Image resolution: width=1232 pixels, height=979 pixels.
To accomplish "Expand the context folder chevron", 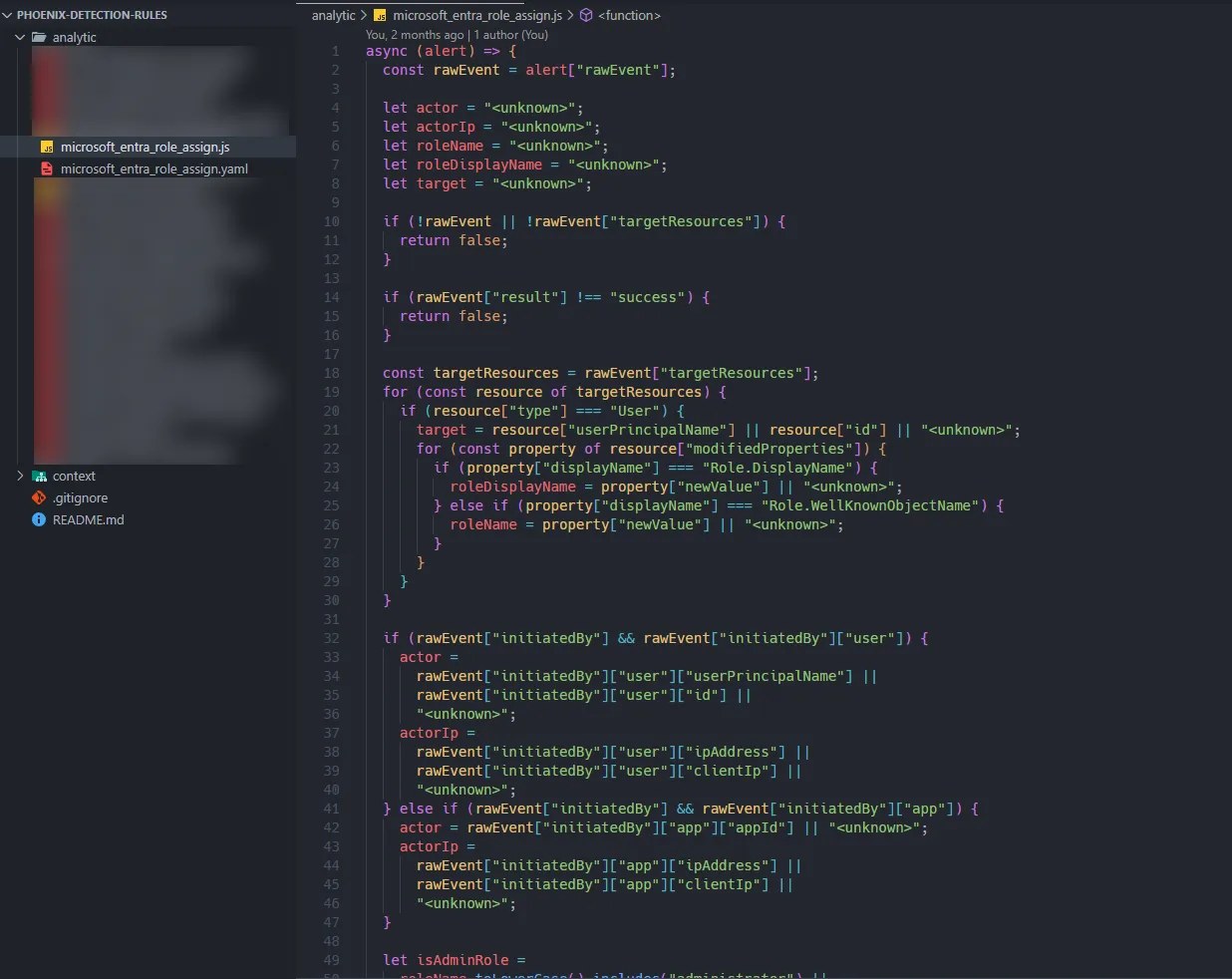I will [x=20, y=477].
